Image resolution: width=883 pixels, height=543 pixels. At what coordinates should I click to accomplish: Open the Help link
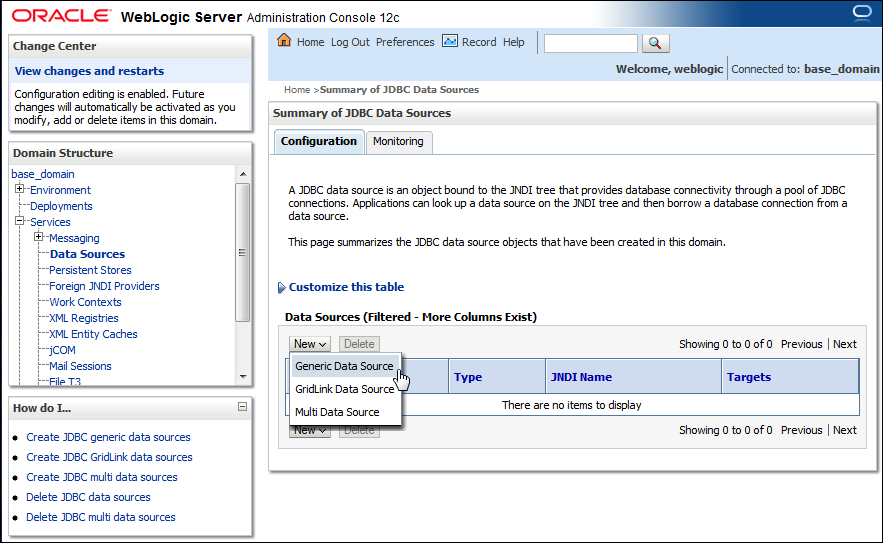[x=513, y=42]
